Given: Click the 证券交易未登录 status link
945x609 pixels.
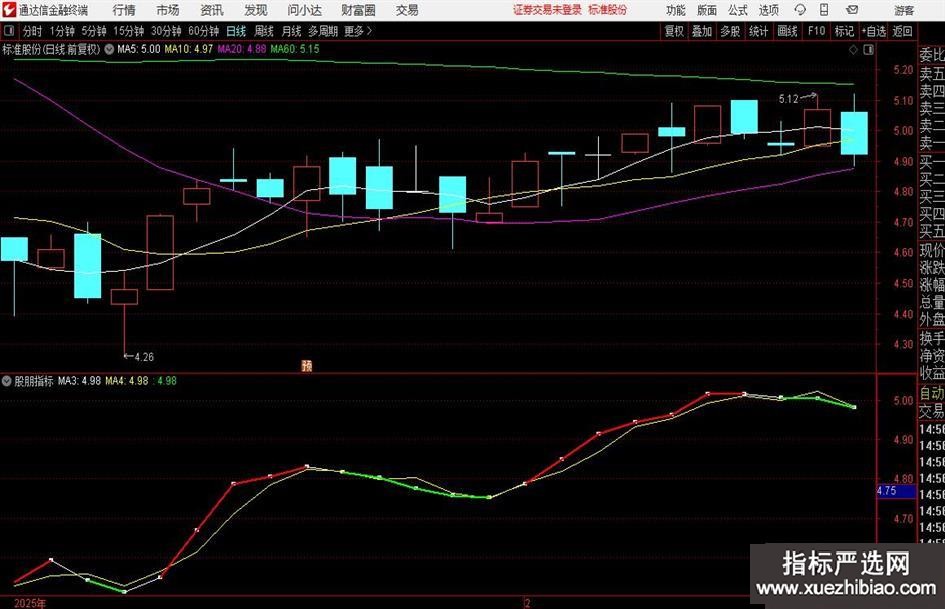Looking at the screenshot, I should (548, 10).
